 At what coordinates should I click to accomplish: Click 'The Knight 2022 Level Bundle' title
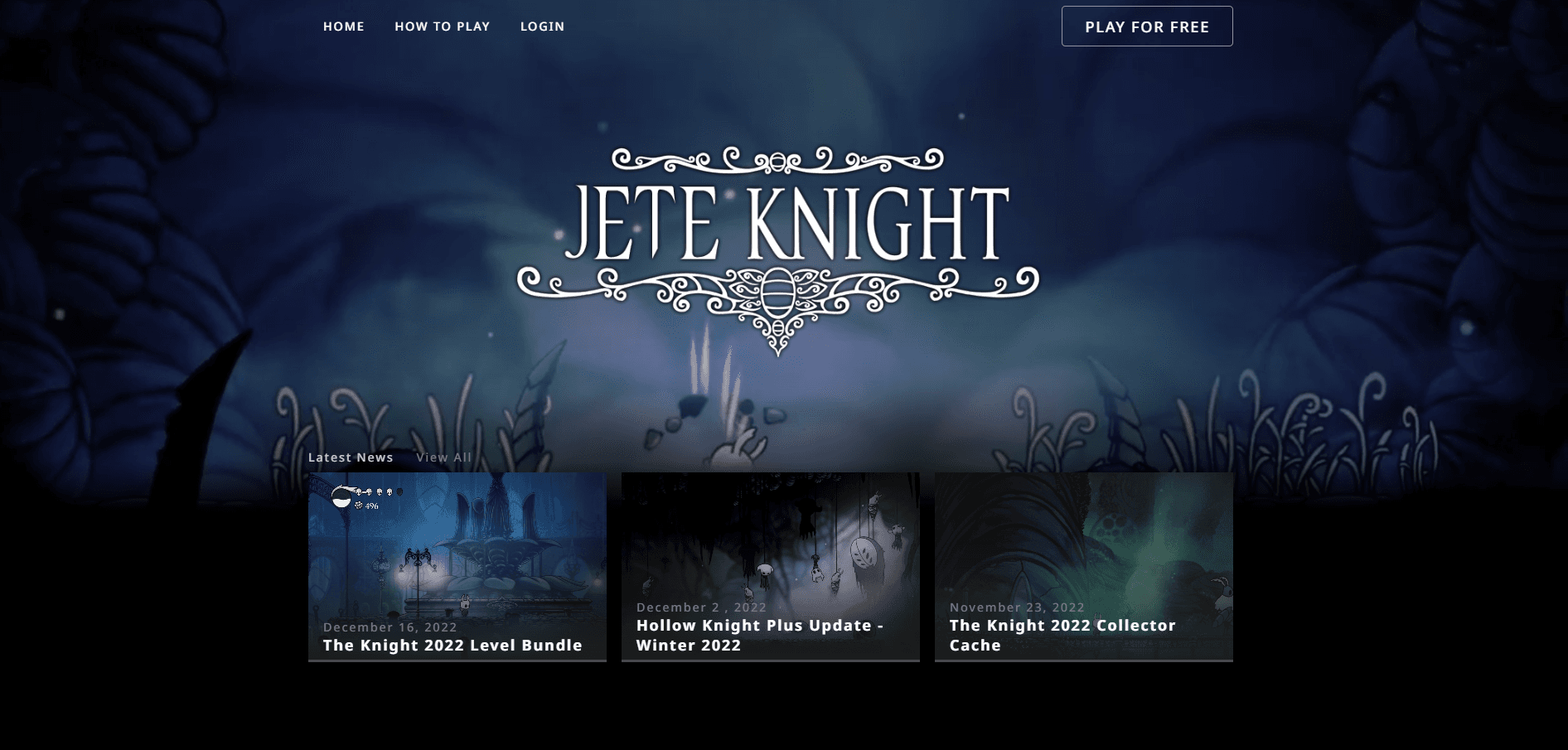coord(452,646)
